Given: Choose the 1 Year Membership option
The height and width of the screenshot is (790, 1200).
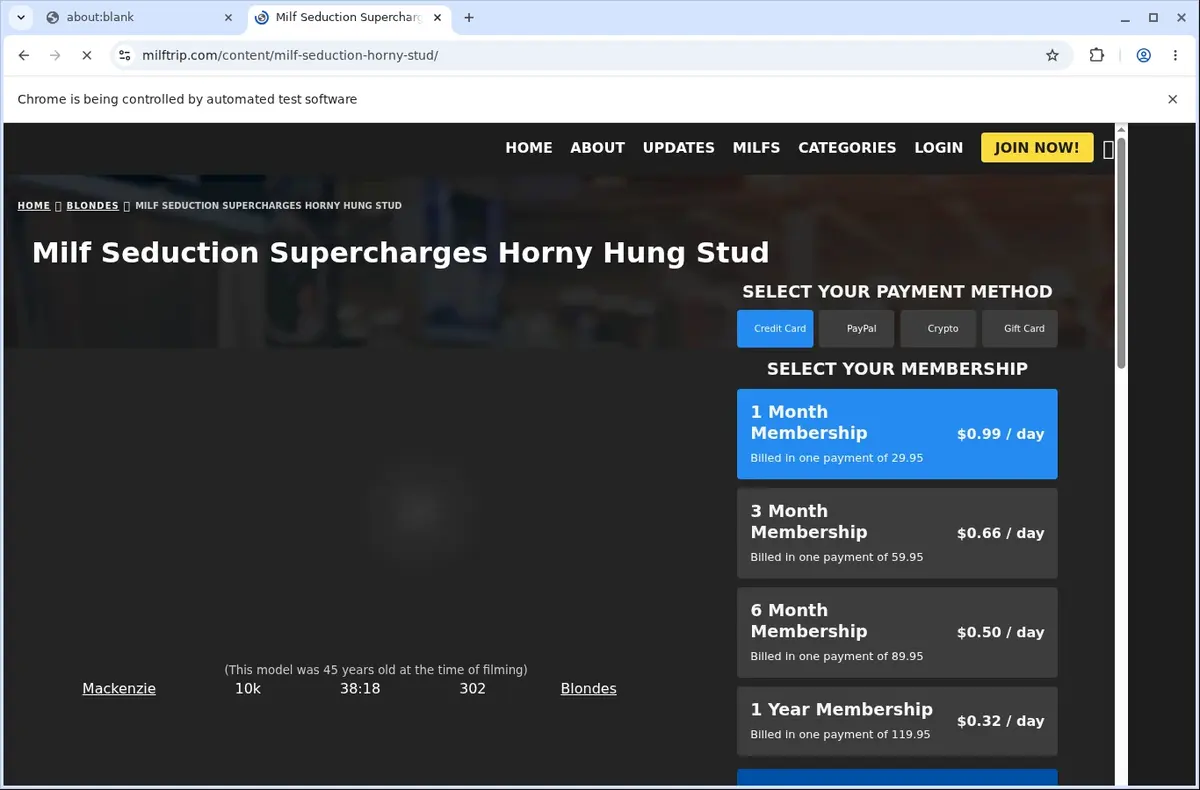Looking at the screenshot, I should tap(897, 721).
